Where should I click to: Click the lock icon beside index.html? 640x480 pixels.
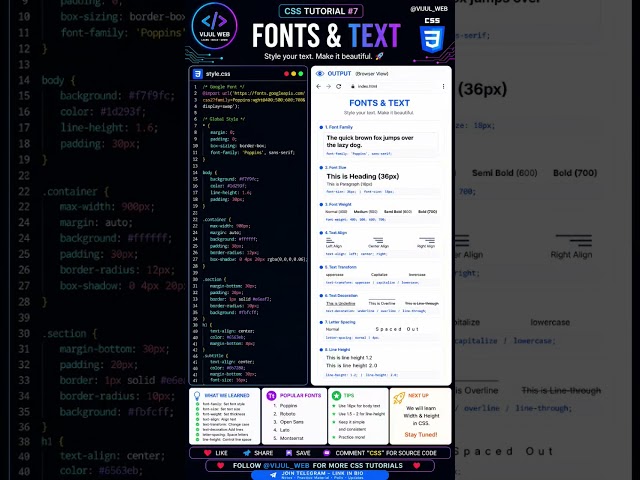353,87
